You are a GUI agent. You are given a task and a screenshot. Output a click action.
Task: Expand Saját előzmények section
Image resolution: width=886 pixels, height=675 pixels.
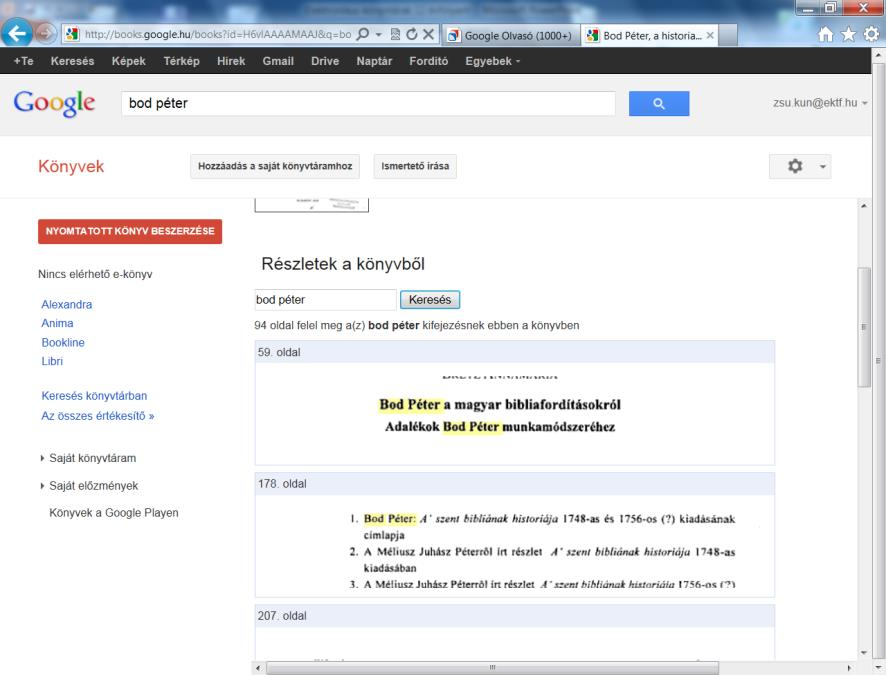tap(89, 486)
